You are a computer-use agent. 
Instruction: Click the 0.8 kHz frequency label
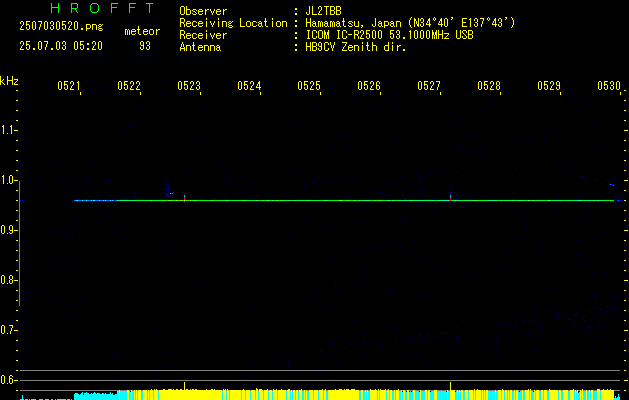click(x=8, y=280)
